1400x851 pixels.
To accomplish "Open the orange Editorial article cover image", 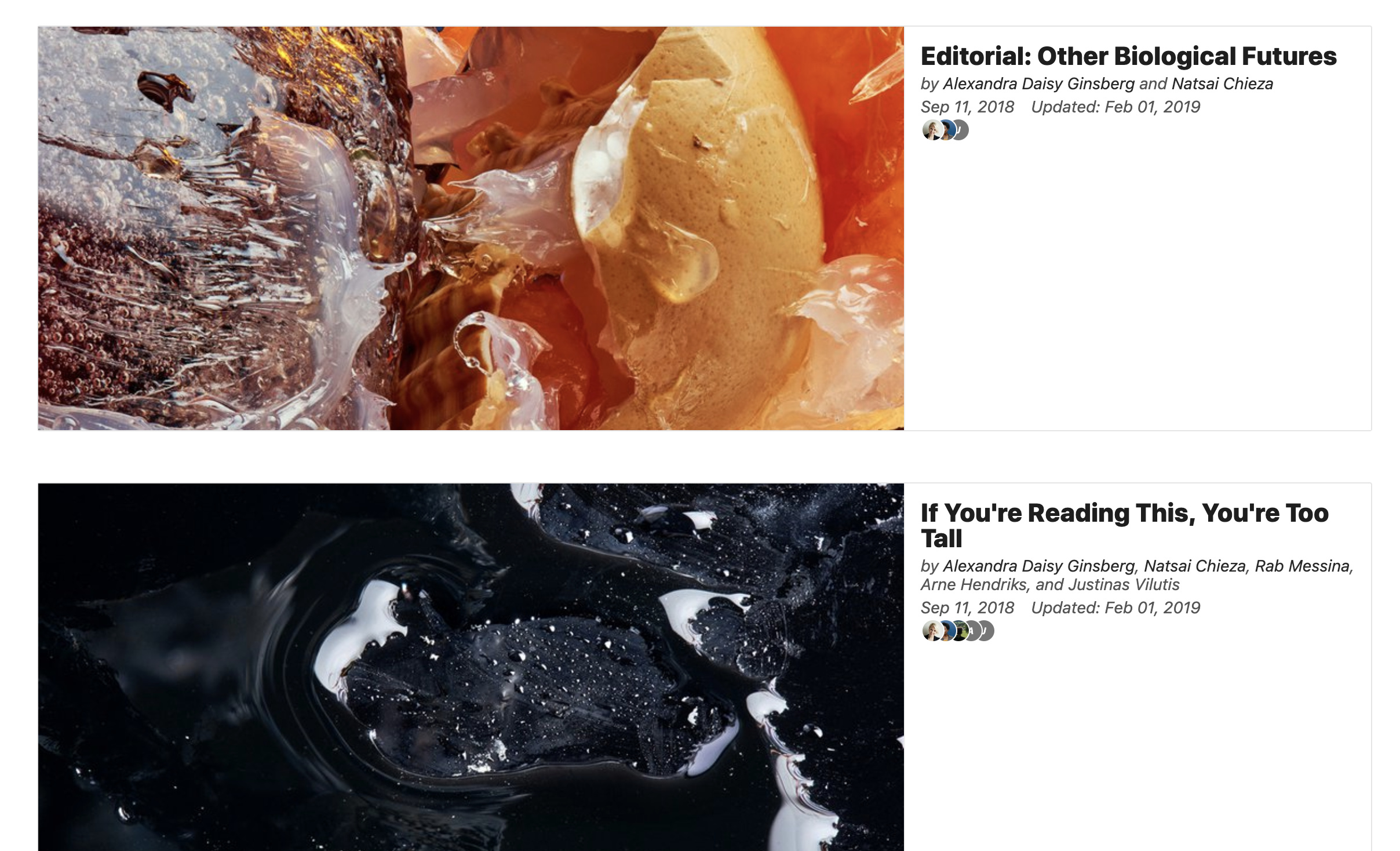I will [x=471, y=228].
